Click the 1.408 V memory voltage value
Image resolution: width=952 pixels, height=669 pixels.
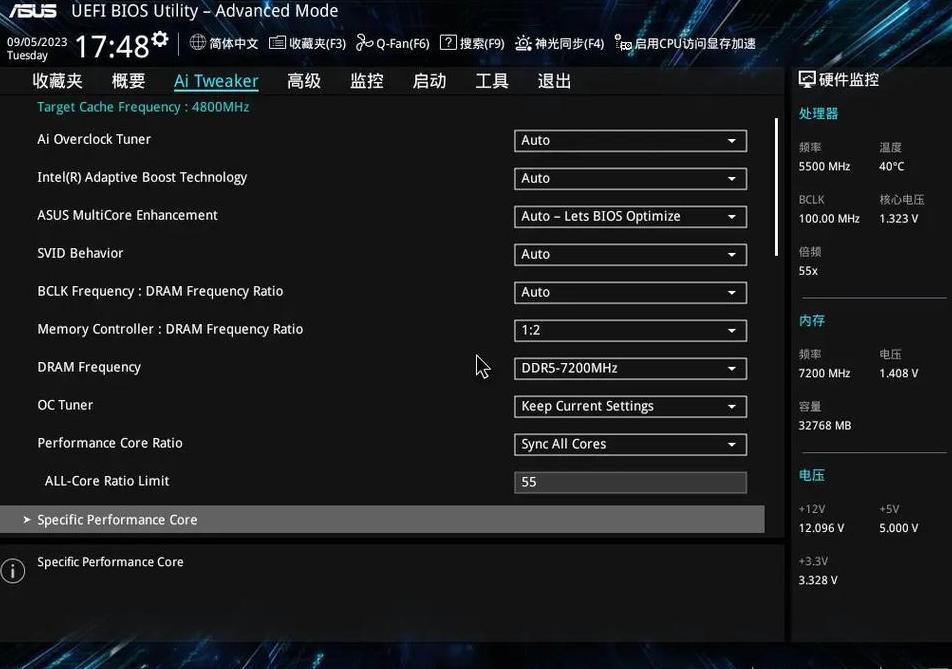point(899,373)
